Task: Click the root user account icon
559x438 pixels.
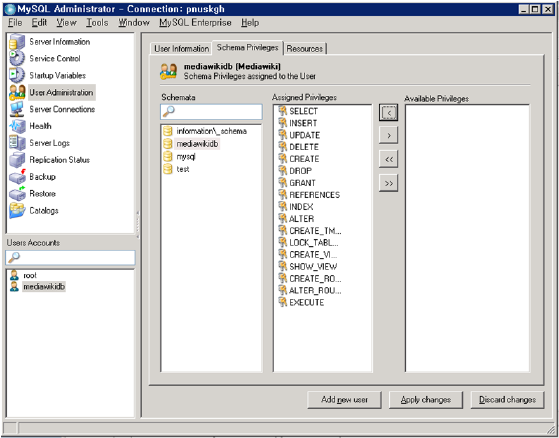Action: point(14,275)
